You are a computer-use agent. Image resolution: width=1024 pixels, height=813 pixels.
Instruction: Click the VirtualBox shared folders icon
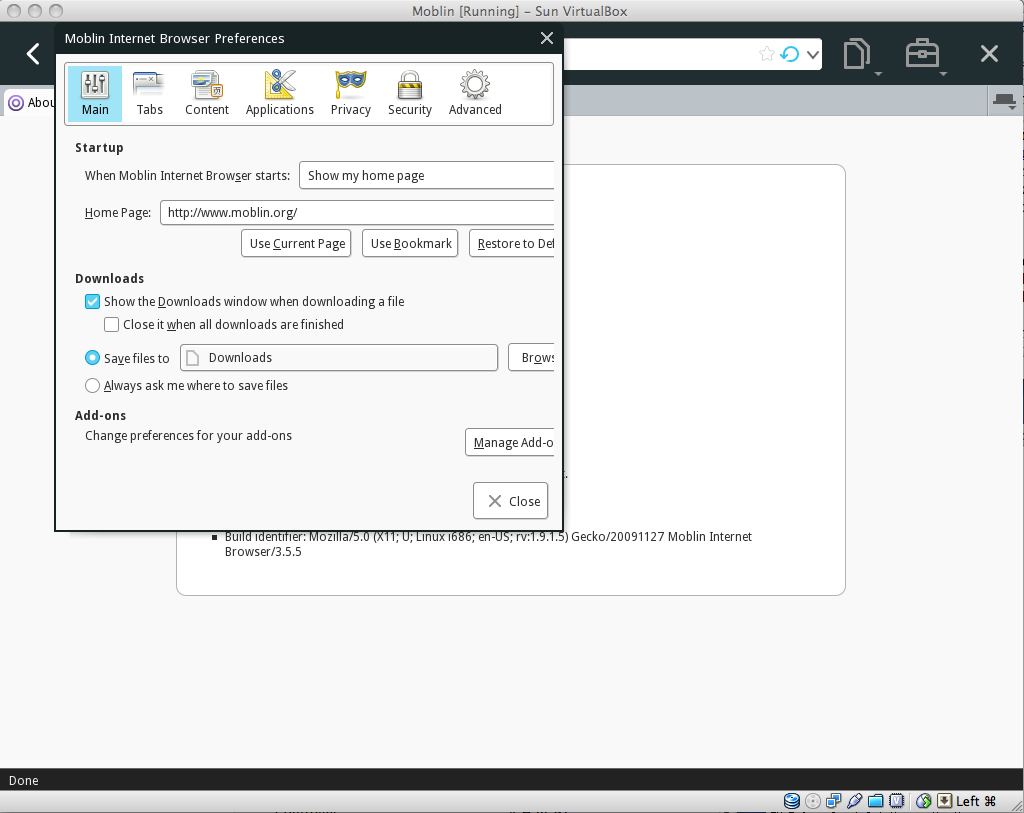pyautogui.click(x=876, y=801)
